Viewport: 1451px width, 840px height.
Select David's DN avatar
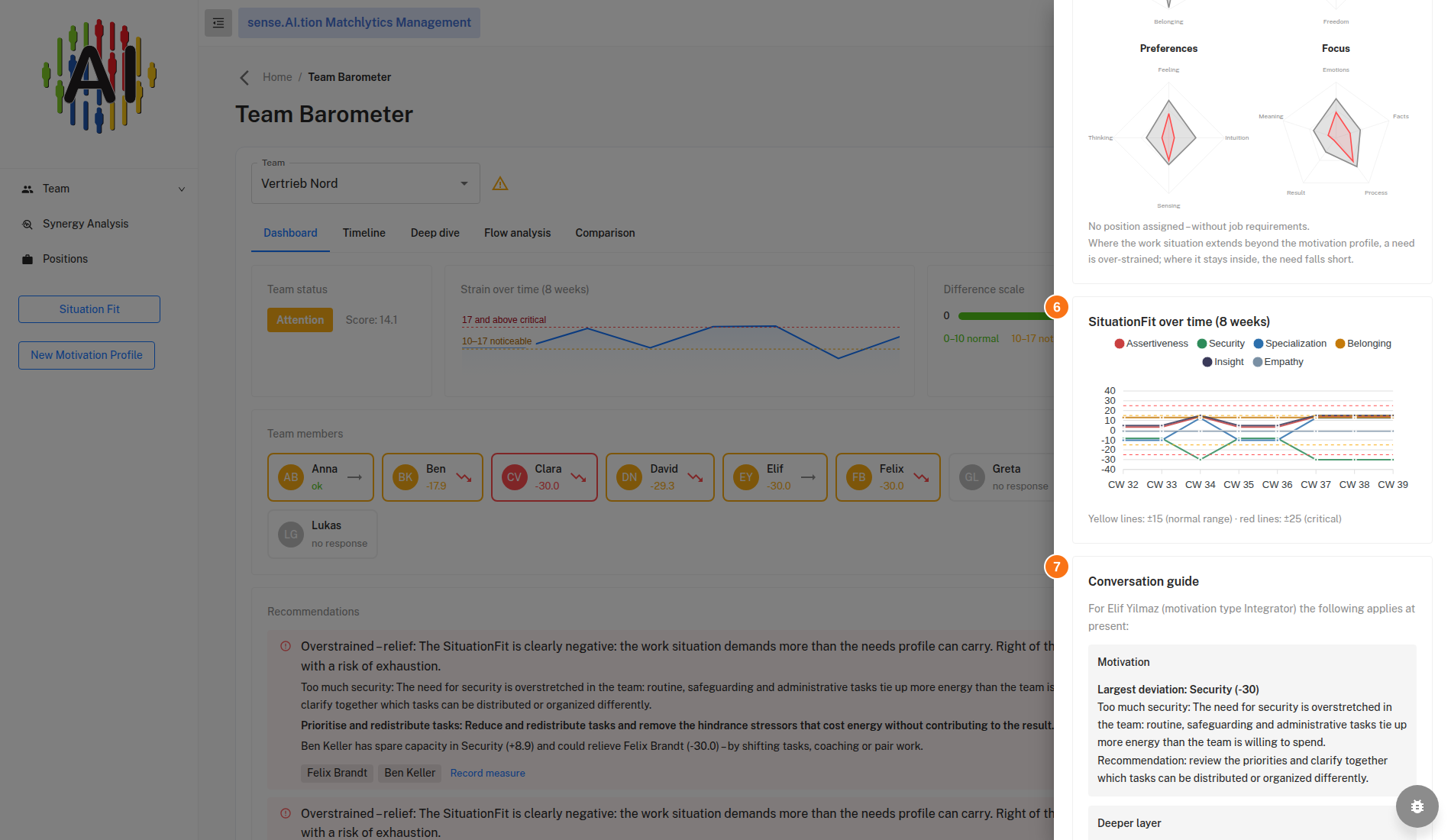click(x=629, y=477)
